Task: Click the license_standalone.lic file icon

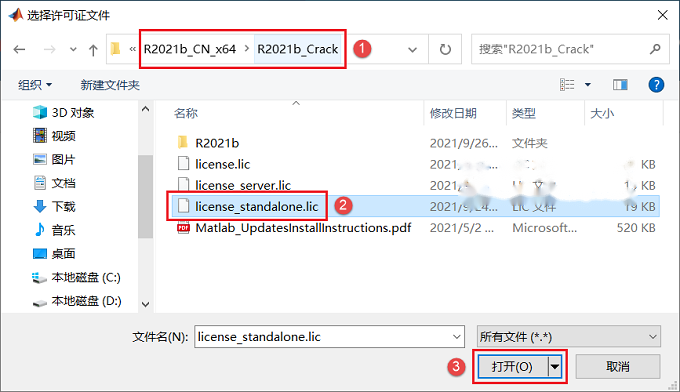Action: point(183,206)
